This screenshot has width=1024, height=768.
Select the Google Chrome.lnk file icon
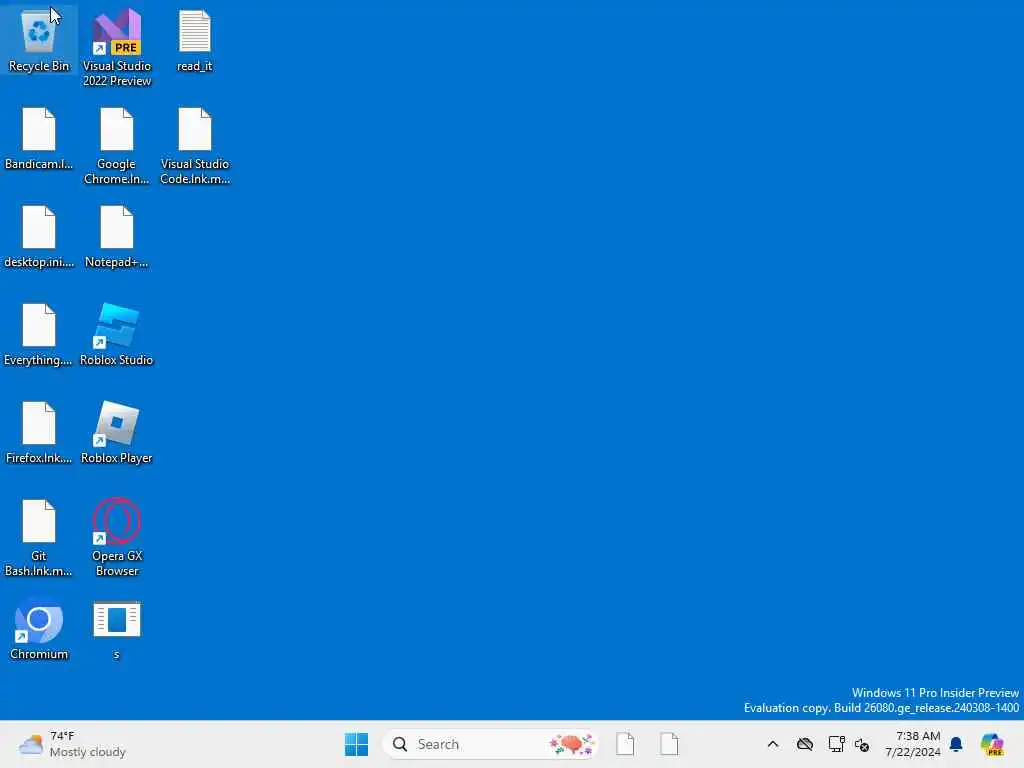click(x=117, y=145)
